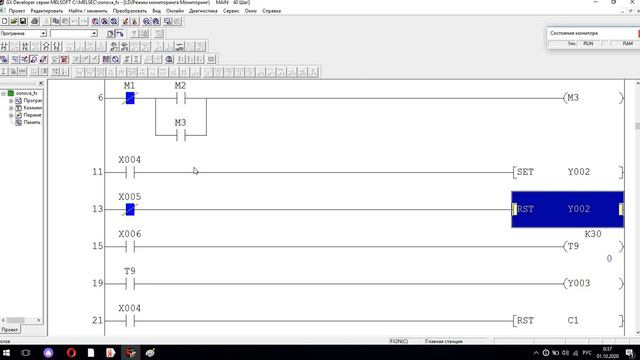Open the Онлайн menu

pyautogui.click(x=175, y=11)
